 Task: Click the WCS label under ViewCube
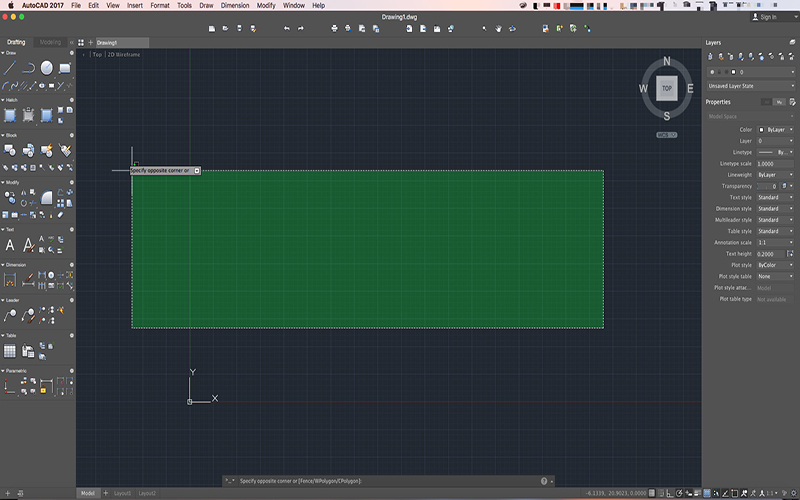(x=667, y=135)
